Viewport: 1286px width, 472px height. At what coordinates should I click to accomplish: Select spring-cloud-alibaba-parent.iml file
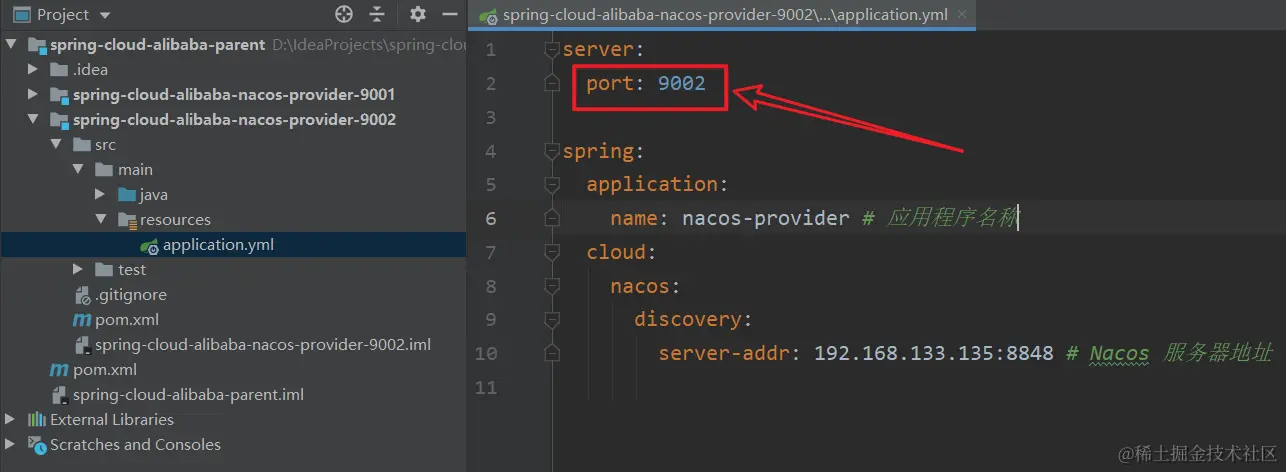pyautogui.click(x=188, y=395)
